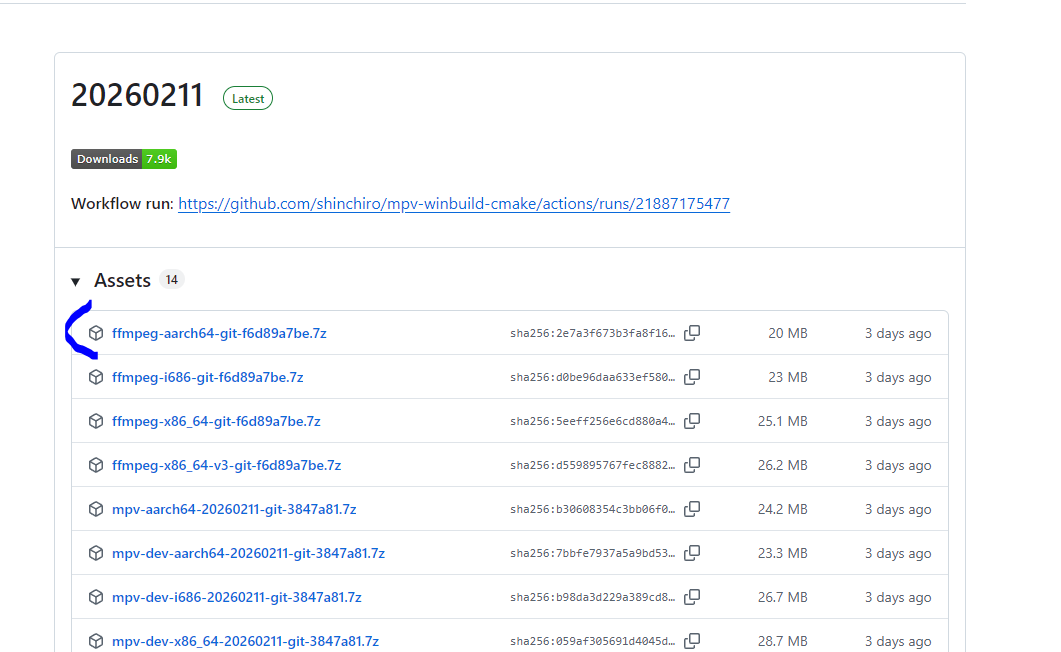Click package icon beside mpv-dev-i686-20260211-git-3847a81.7z

[96, 597]
